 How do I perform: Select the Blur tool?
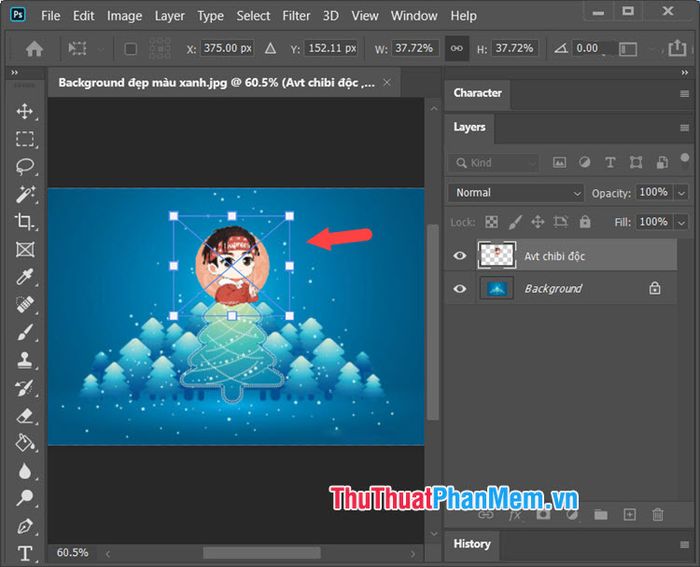point(25,471)
